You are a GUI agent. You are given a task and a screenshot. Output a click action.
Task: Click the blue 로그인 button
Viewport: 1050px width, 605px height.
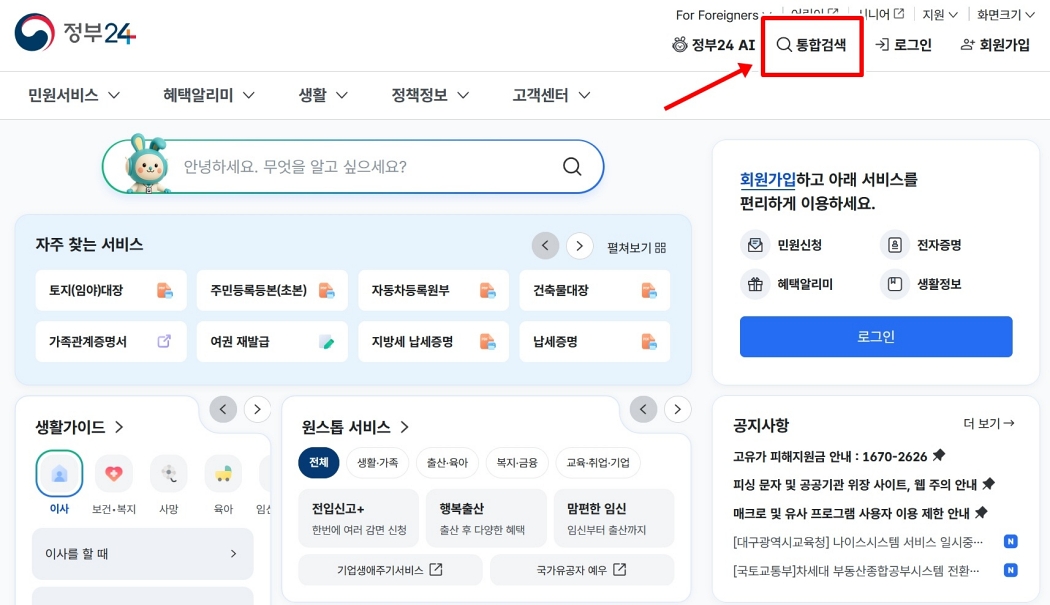pos(876,336)
